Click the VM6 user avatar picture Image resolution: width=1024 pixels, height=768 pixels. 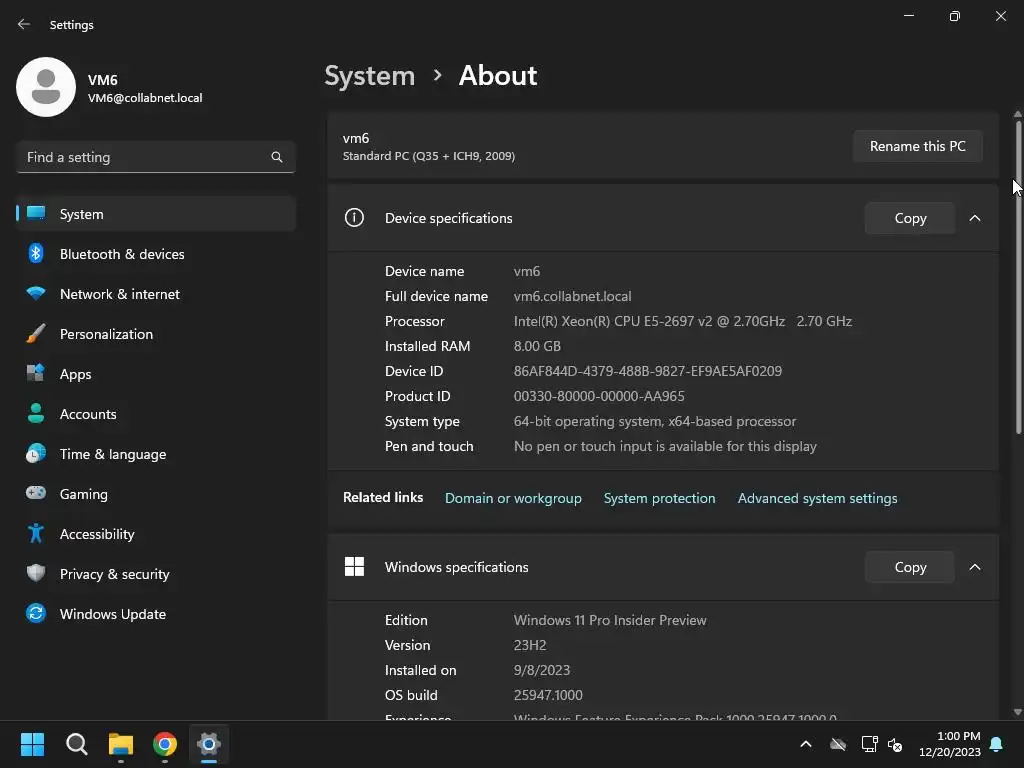[46, 87]
